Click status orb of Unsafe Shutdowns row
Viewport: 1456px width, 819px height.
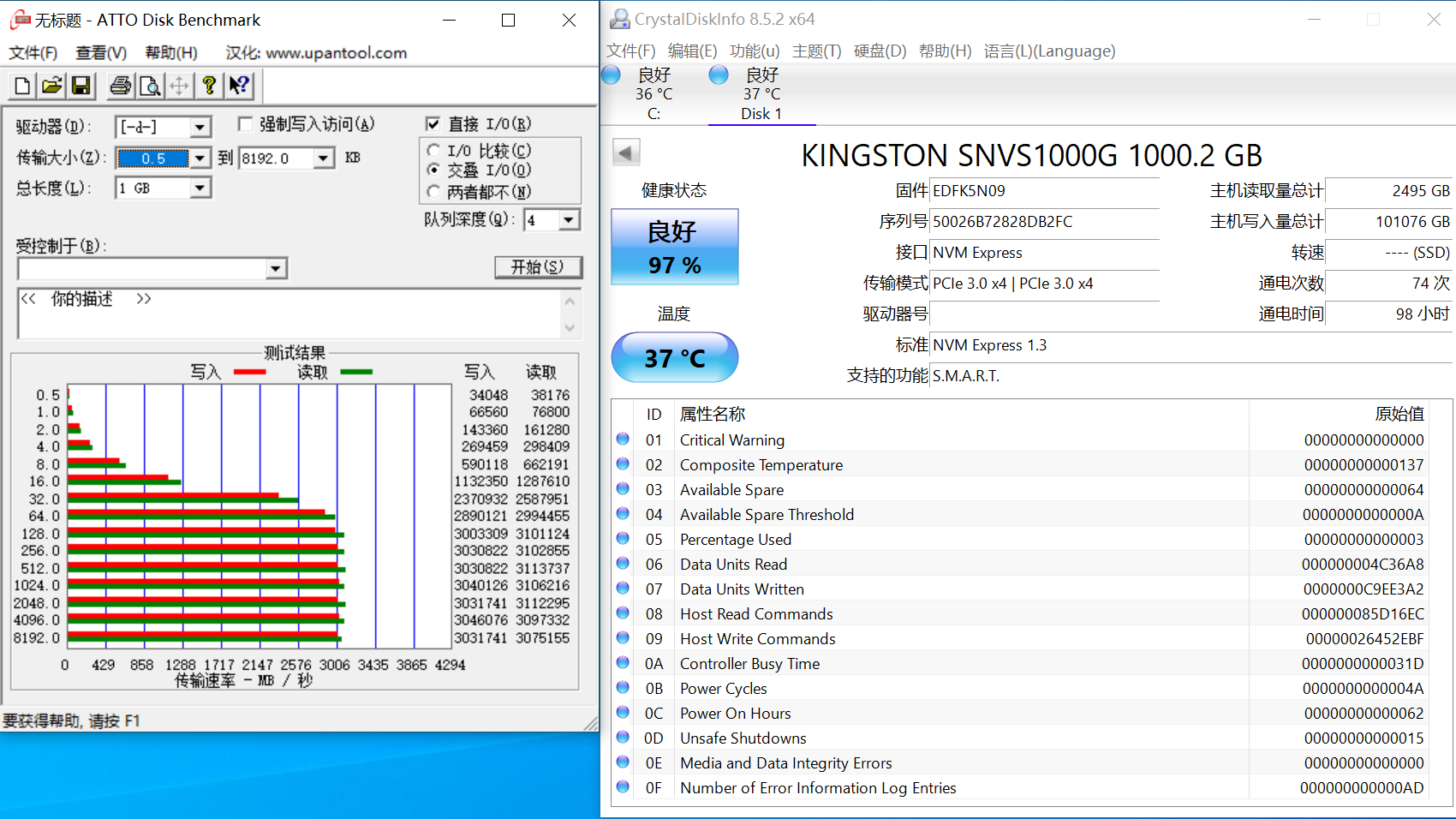tap(623, 737)
